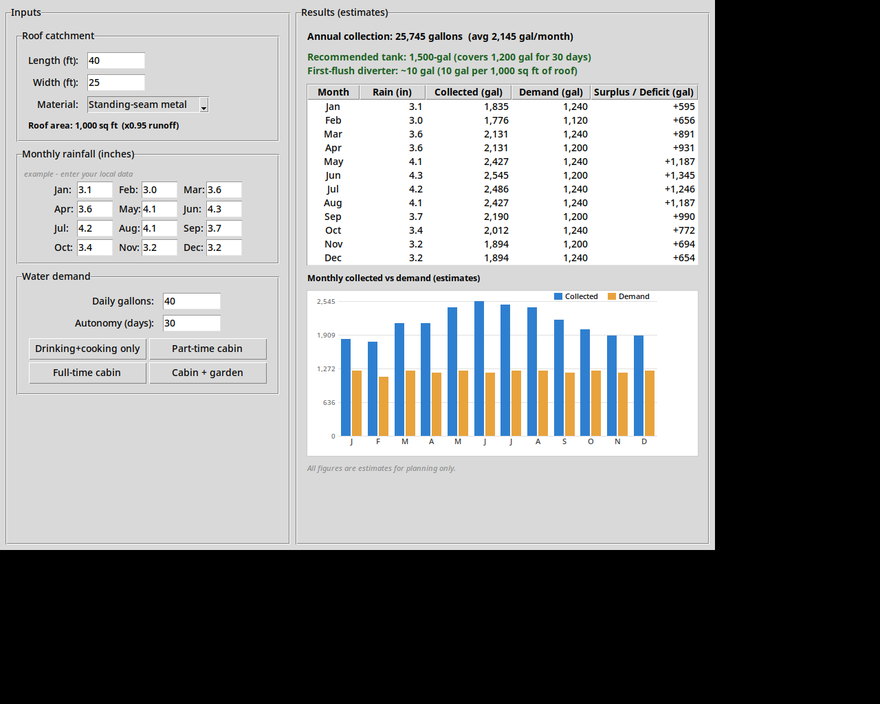Click the Month column header
Viewport: 880px width, 704px height.
point(333,92)
